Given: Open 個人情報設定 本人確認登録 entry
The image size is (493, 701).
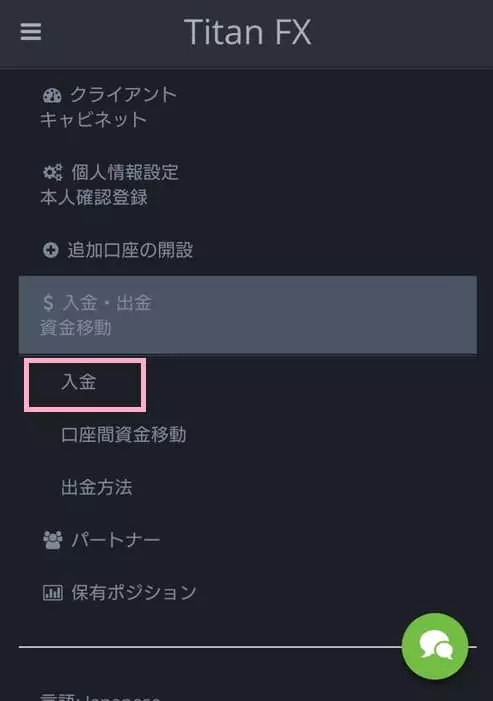Looking at the screenshot, I should click(110, 185).
